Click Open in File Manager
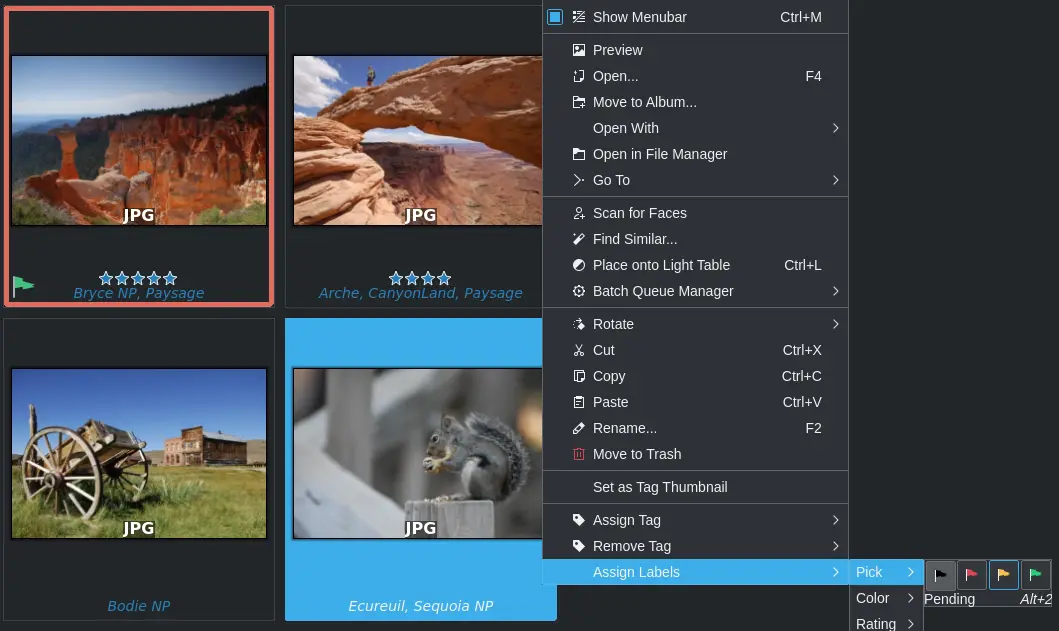1059x631 pixels. (659, 154)
